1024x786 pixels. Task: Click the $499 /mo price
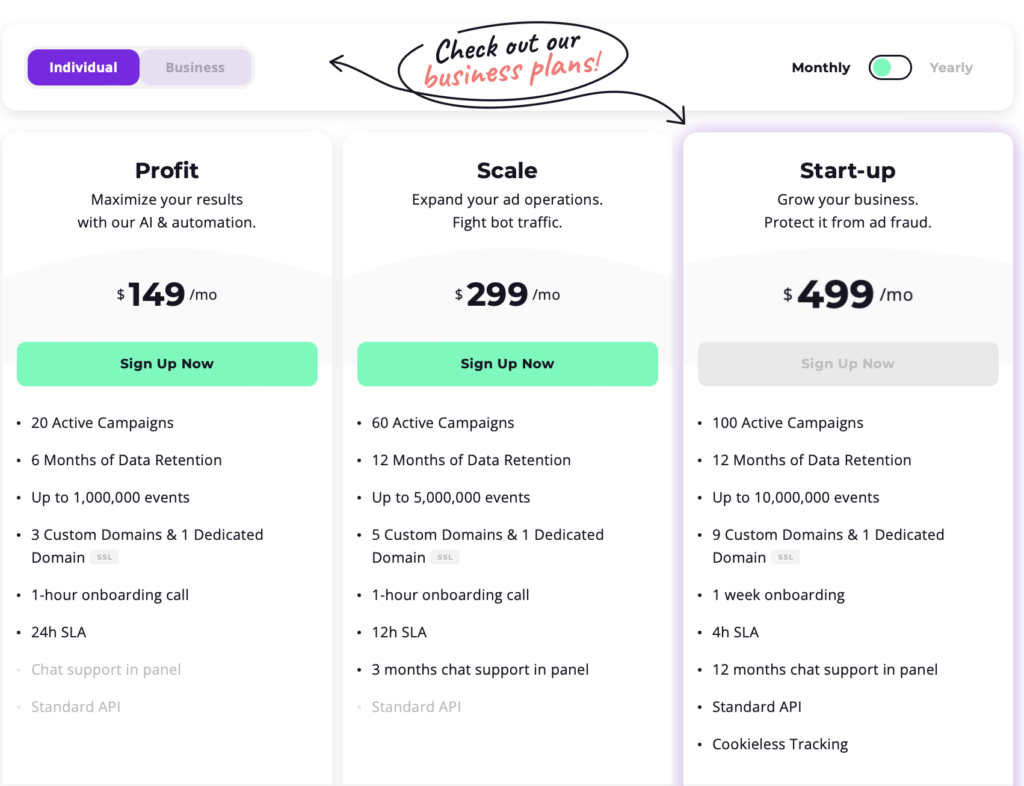pyautogui.click(x=848, y=294)
